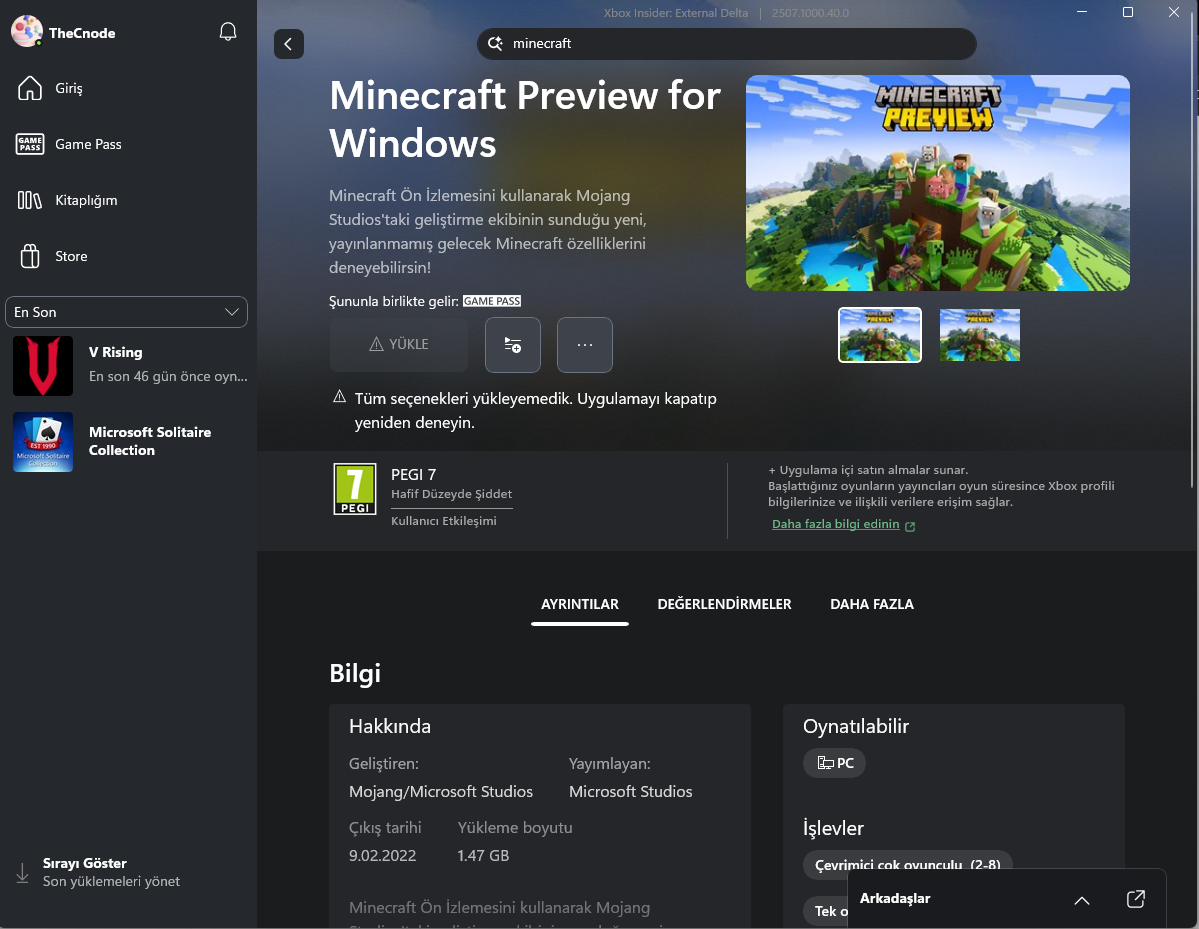Pop out the Arkadaşlar panel
The width and height of the screenshot is (1199, 929).
click(1136, 899)
